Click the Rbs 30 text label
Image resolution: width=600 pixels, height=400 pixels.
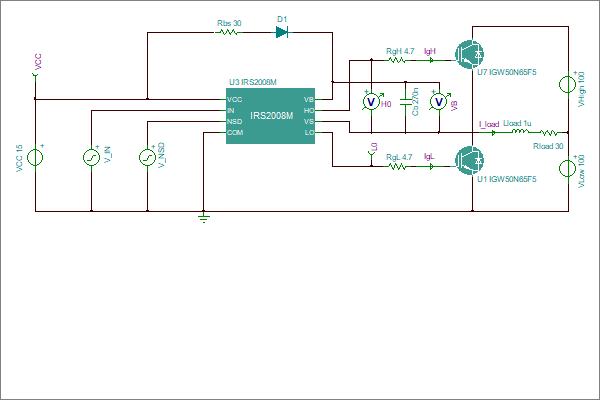(x=229, y=23)
